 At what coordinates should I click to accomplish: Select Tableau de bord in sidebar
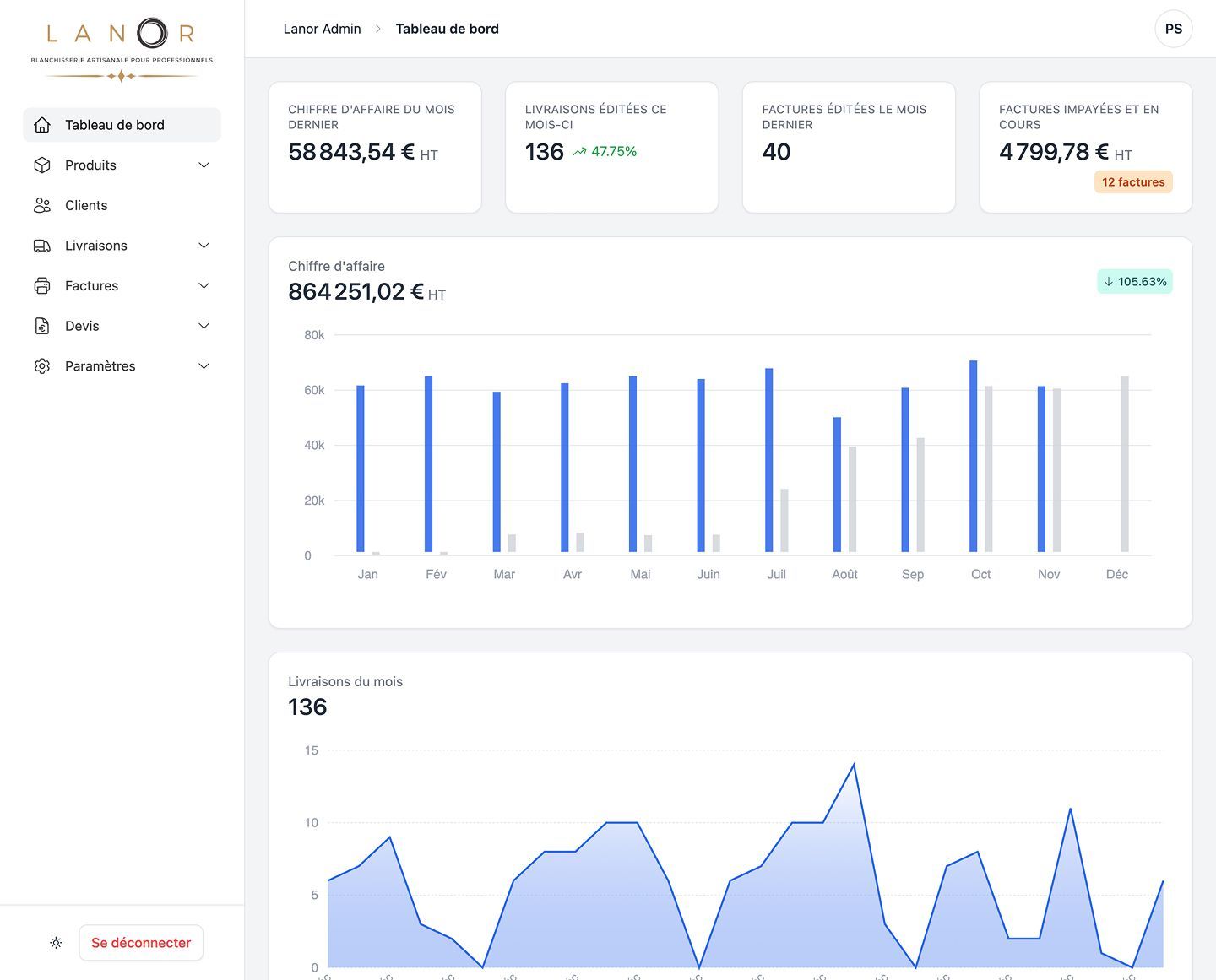pos(122,125)
